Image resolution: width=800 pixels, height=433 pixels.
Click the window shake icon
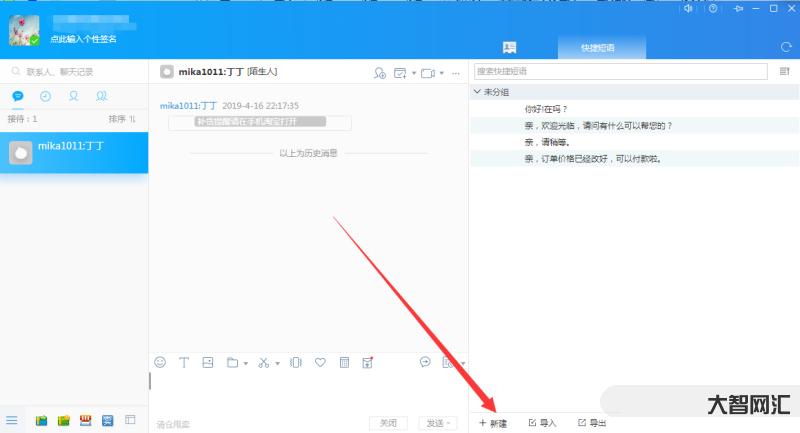pos(295,362)
